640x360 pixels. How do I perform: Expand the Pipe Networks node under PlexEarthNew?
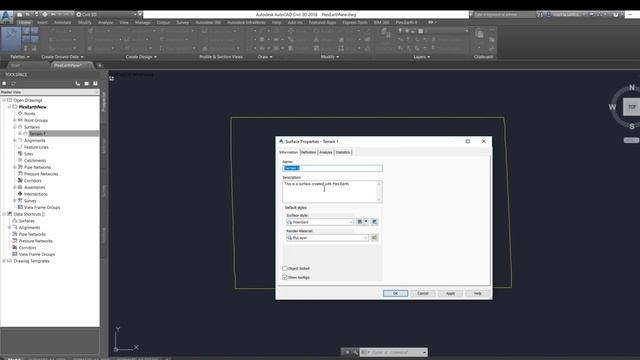point(15,167)
